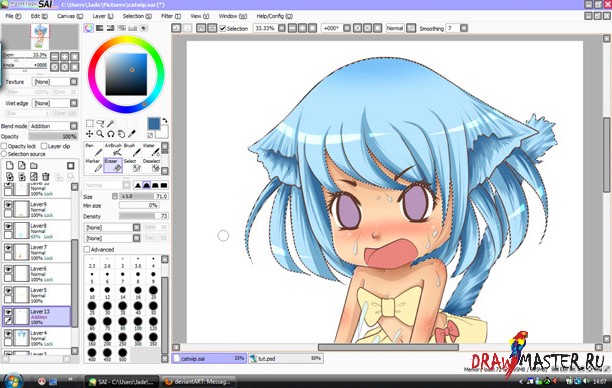Switch to the tut.psd document tab
Image resolution: width=612 pixels, height=388 pixels.
(285, 358)
